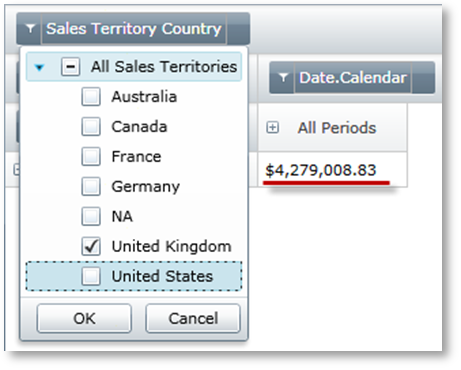Image resolution: width=461 pixels, height=370 pixels.
Task: Cancel the filter dialog
Action: (x=193, y=318)
